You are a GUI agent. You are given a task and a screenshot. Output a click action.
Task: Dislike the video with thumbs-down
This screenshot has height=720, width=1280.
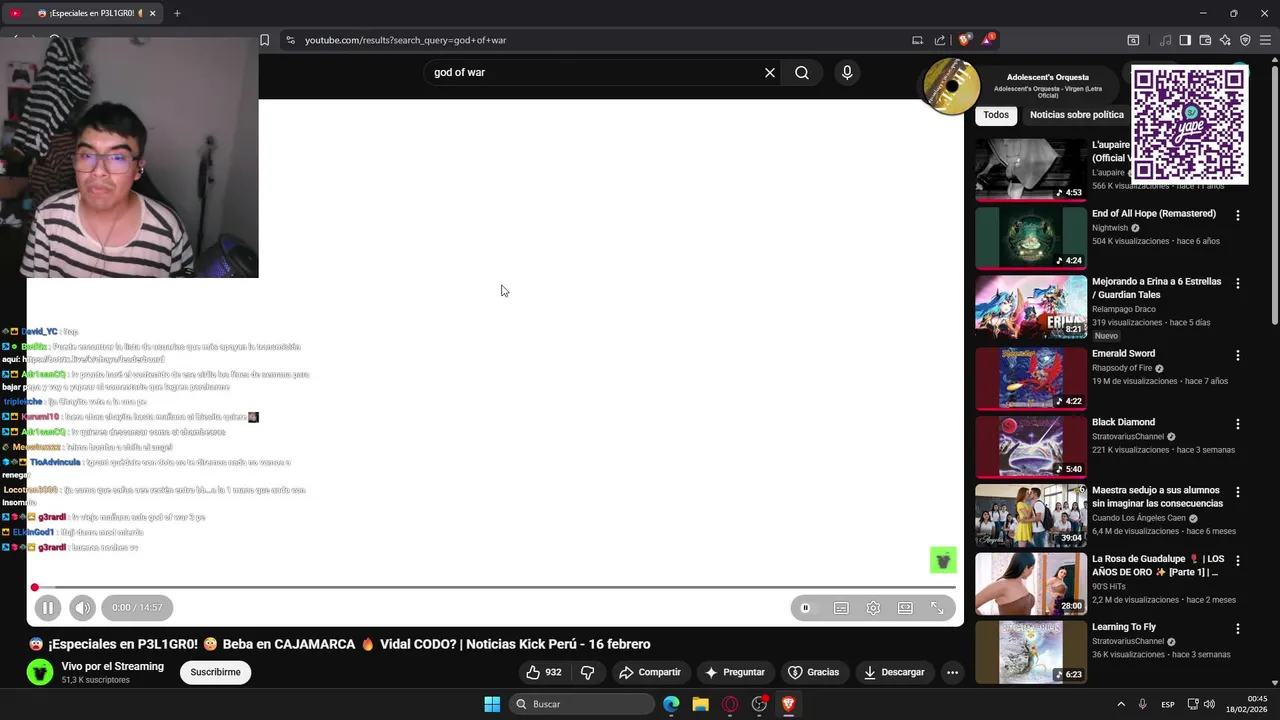coord(587,672)
